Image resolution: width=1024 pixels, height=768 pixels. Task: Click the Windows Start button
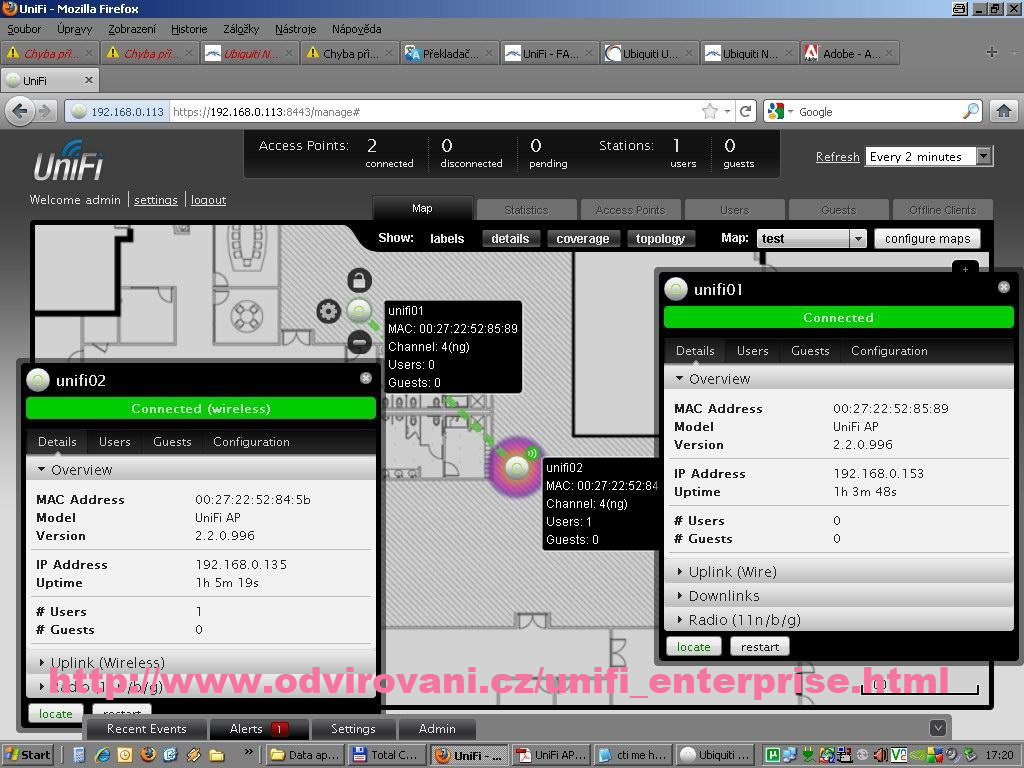[27, 755]
